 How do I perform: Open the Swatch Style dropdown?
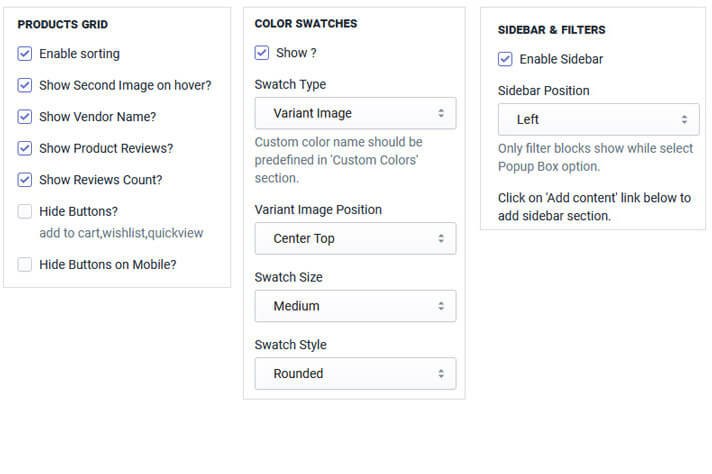[355, 374]
